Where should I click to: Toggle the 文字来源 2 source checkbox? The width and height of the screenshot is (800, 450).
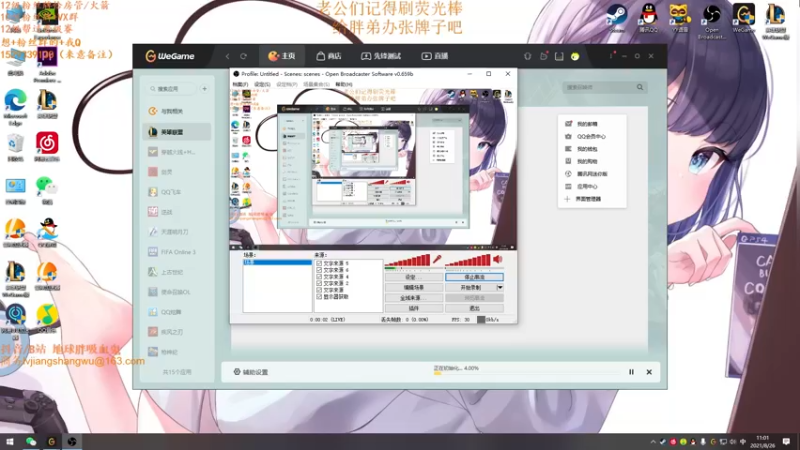[x=319, y=283]
